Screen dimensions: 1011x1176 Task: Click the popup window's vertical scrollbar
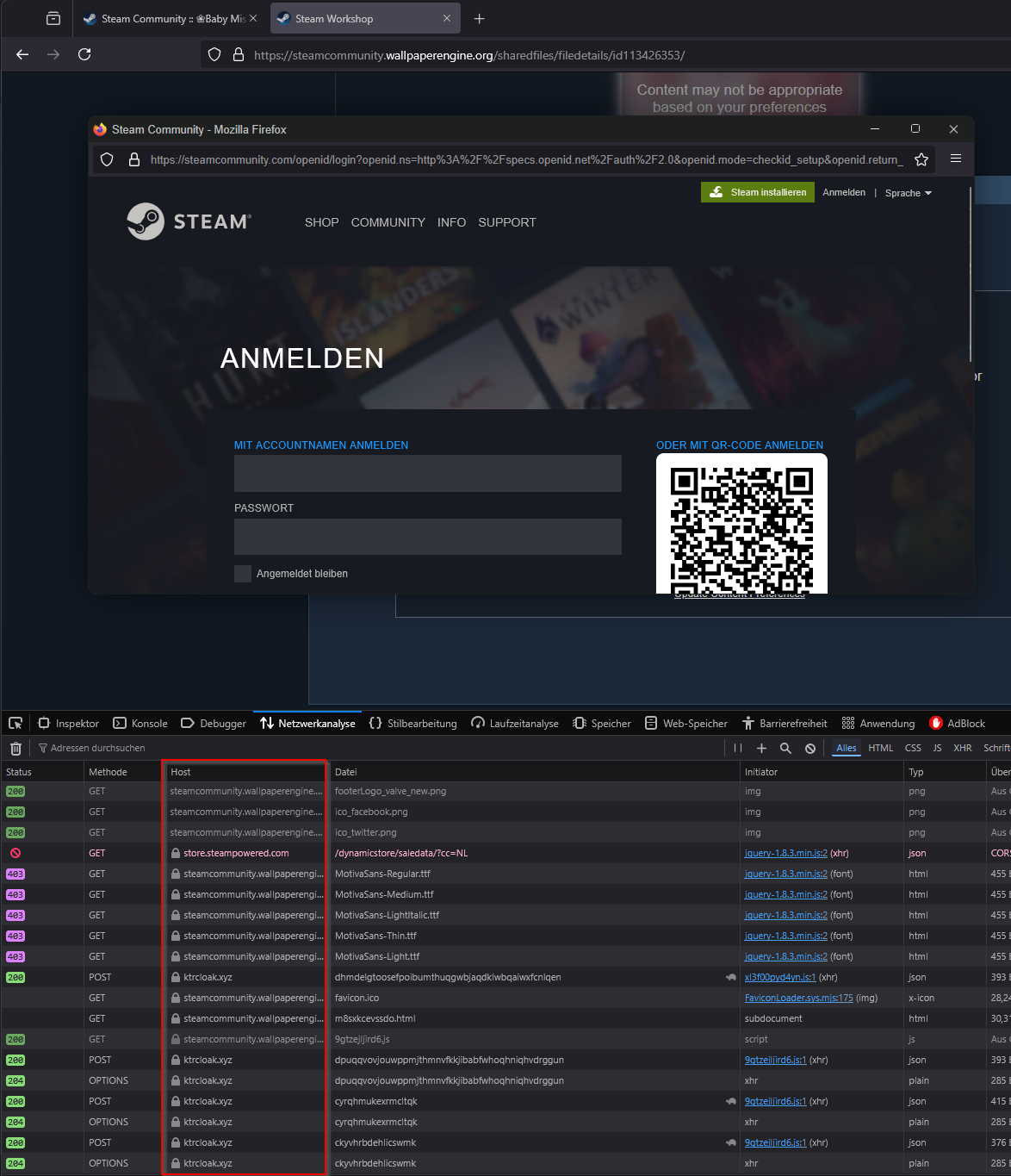tap(971, 276)
